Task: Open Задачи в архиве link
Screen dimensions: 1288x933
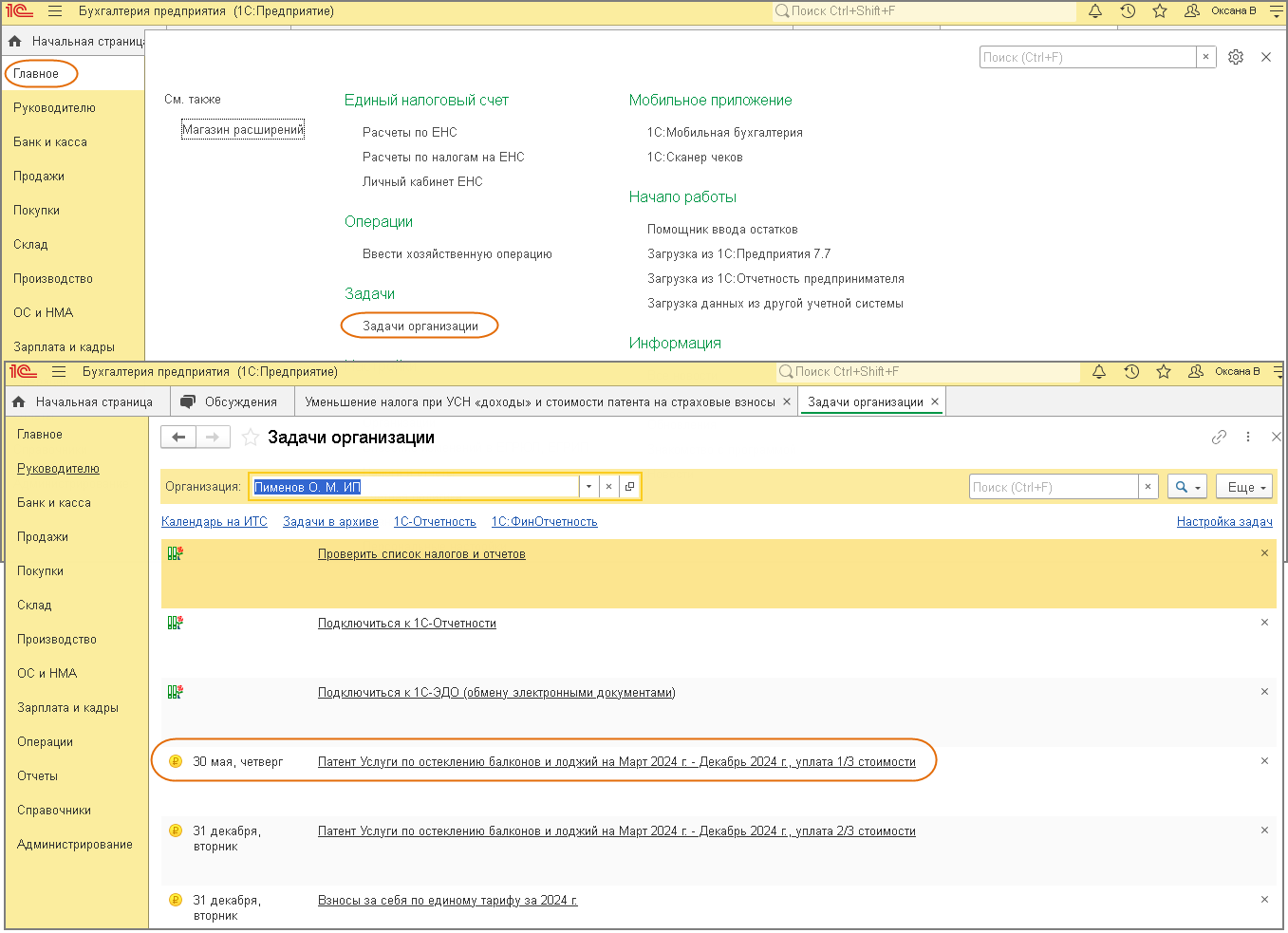Action: tap(330, 521)
